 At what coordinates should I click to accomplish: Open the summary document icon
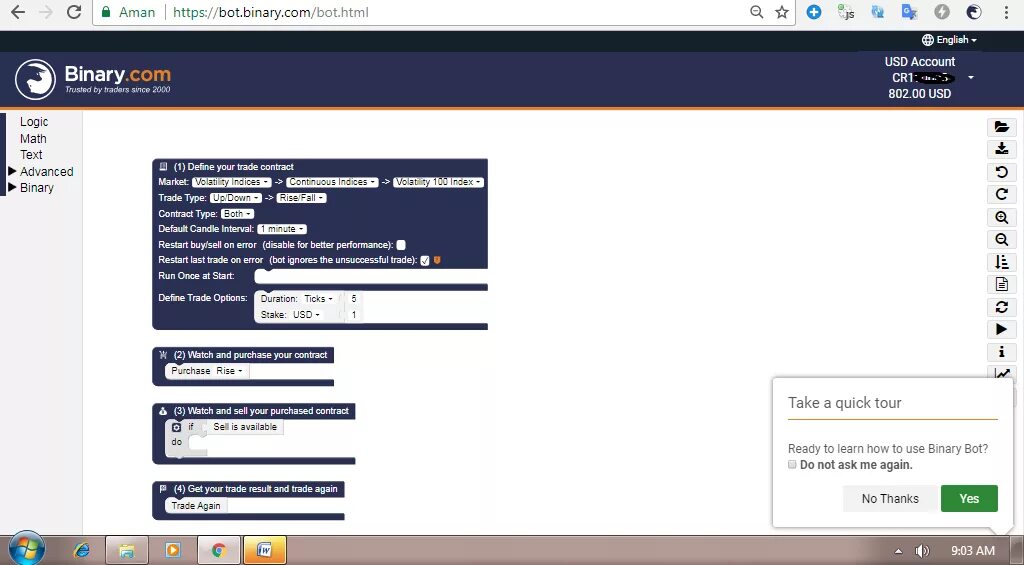coord(1002,285)
